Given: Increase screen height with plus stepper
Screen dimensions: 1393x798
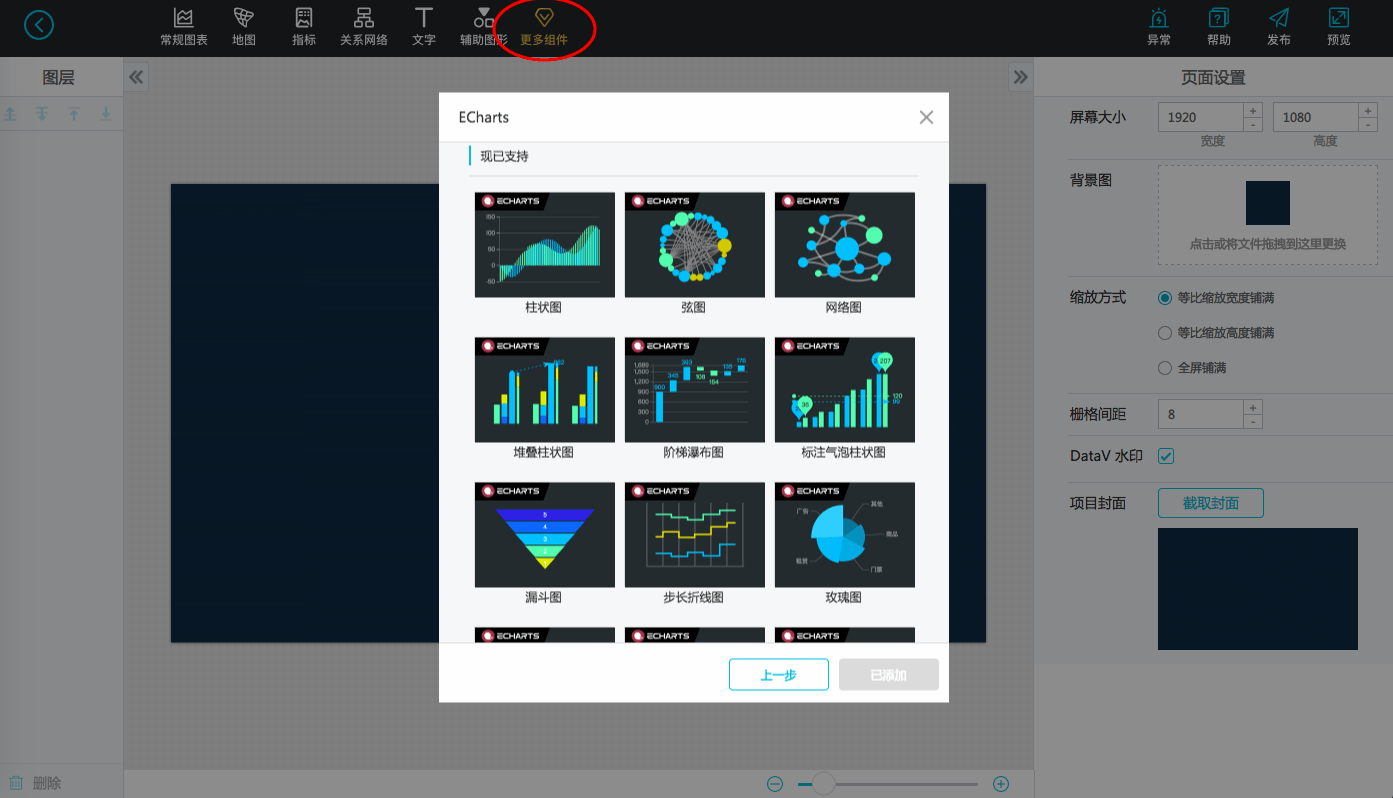Looking at the screenshot, I should tap(1368, 110).
